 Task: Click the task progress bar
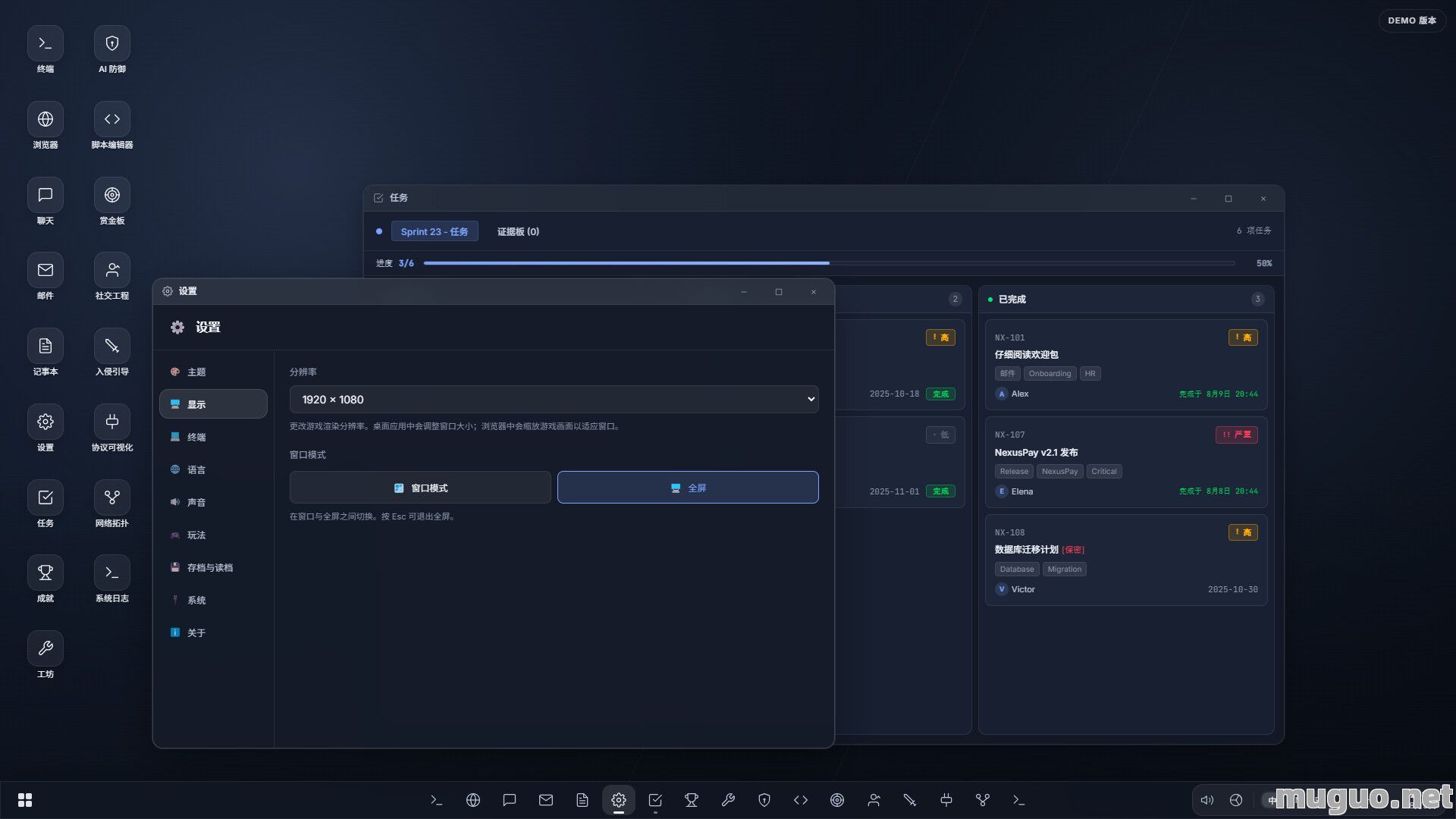pos(830,263)
